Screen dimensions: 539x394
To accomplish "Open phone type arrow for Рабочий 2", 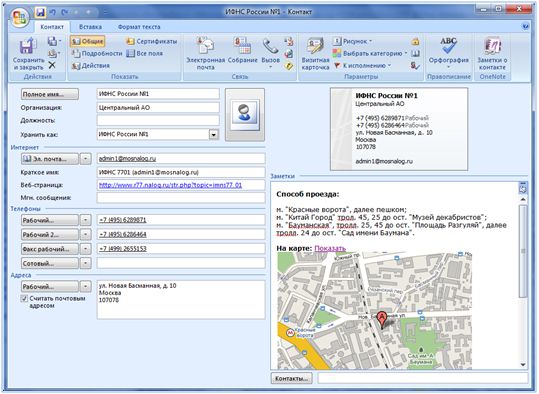I will point(86,234).
